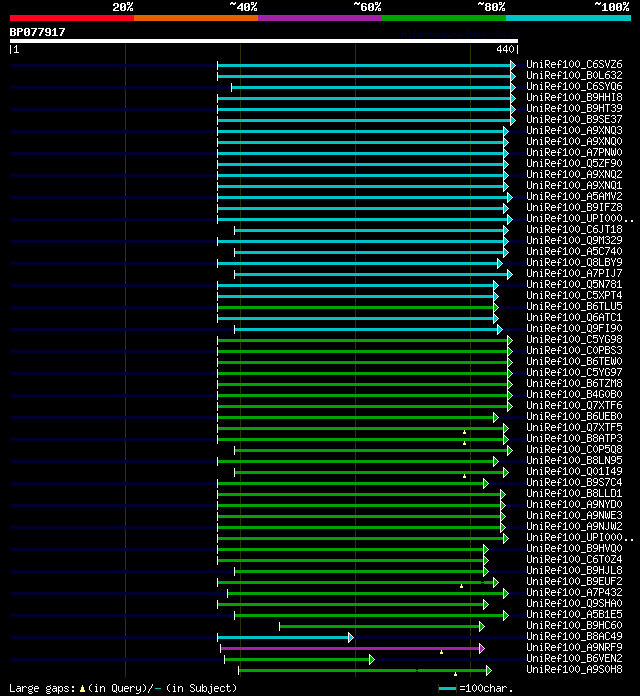Select the UniRef100_A9NYD0 label
This screenshot has height=696, width=640.
tap(574, 504)
